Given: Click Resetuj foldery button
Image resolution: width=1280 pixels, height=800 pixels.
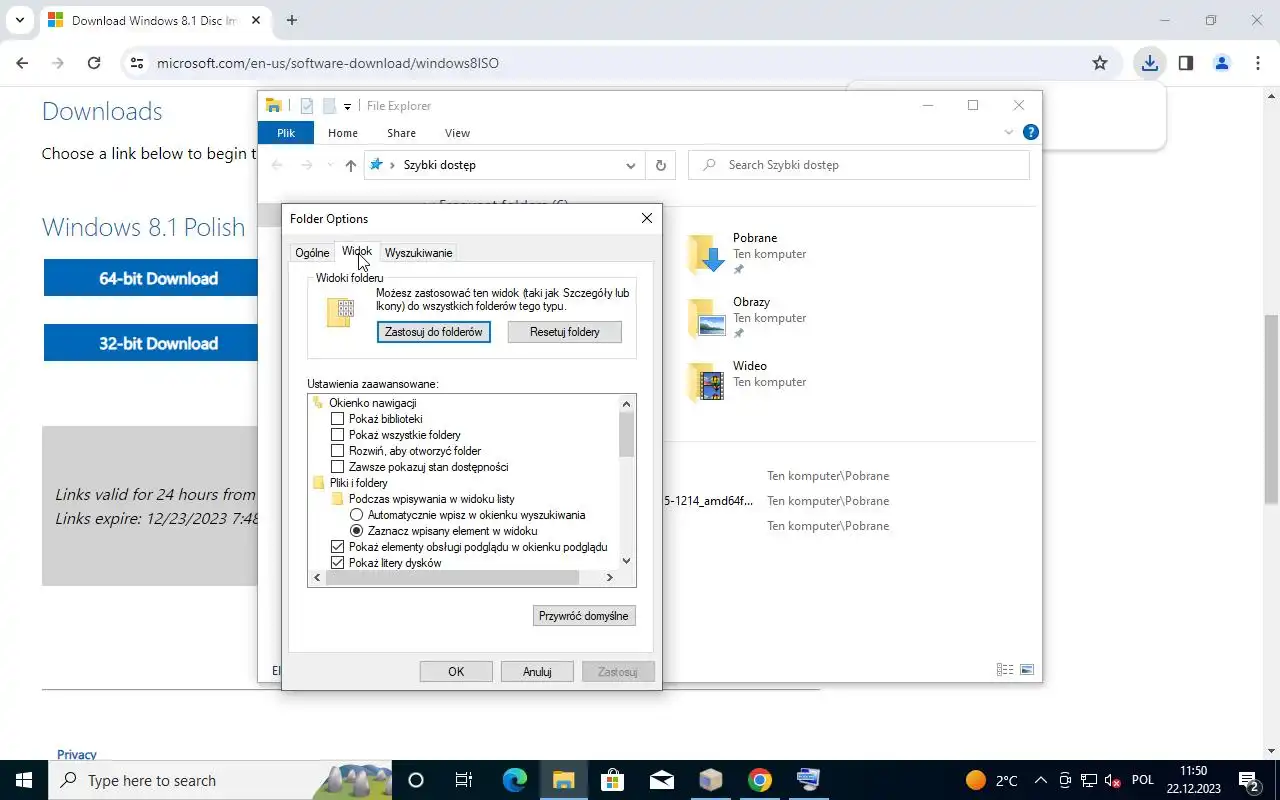Looking at the screenshot, I should coord(565,332).
